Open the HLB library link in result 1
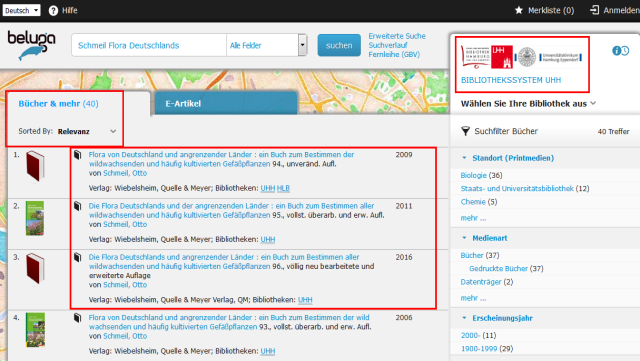 click(x=283, y=188)
